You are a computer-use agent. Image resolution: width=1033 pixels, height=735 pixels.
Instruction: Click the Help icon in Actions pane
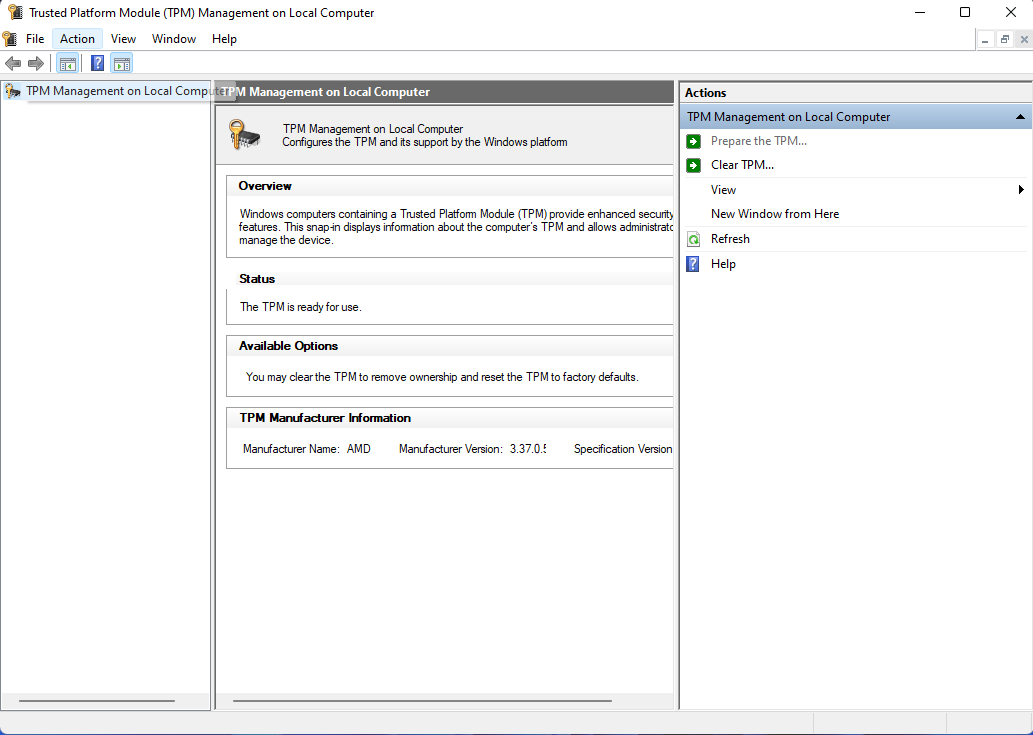[693, 264]
